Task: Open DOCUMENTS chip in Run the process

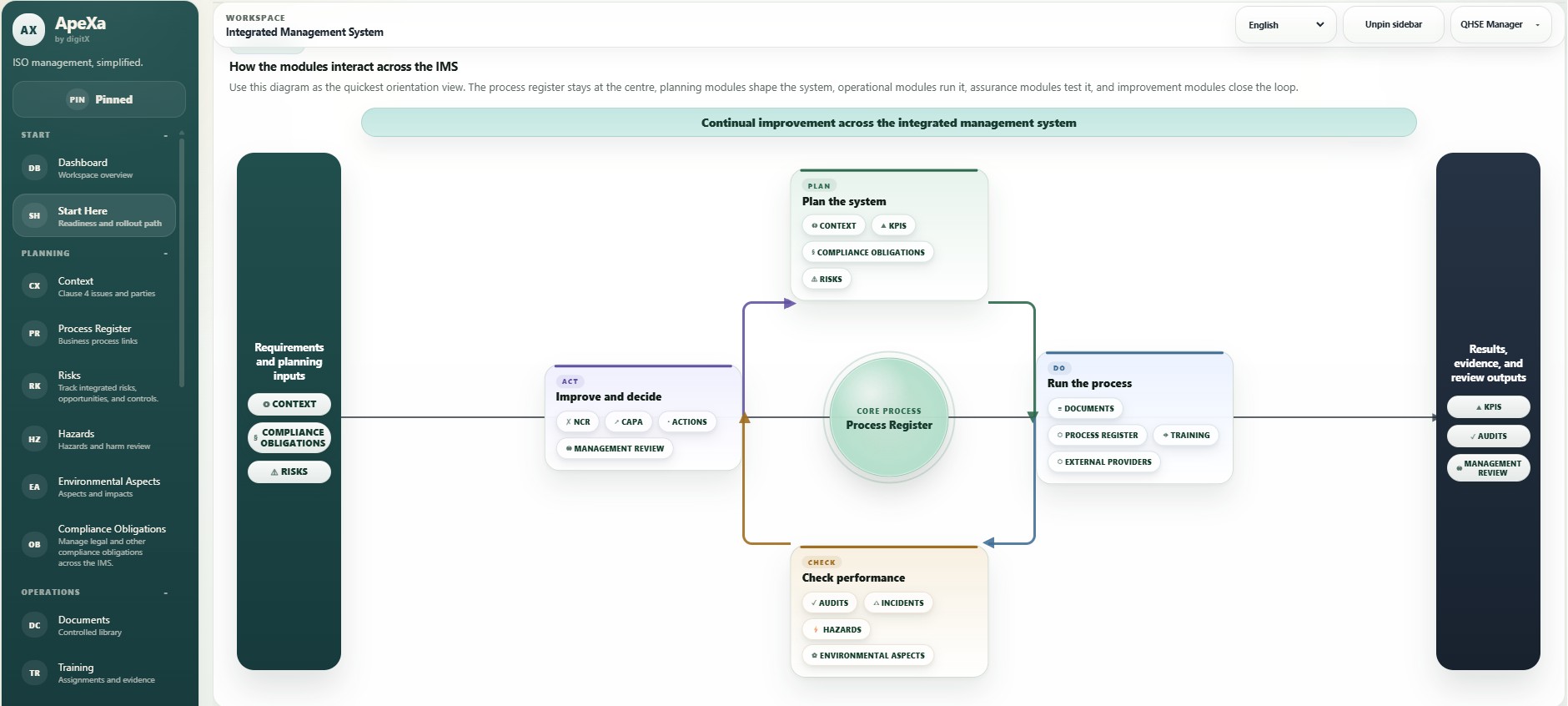Action: [x=1085, y=408]
